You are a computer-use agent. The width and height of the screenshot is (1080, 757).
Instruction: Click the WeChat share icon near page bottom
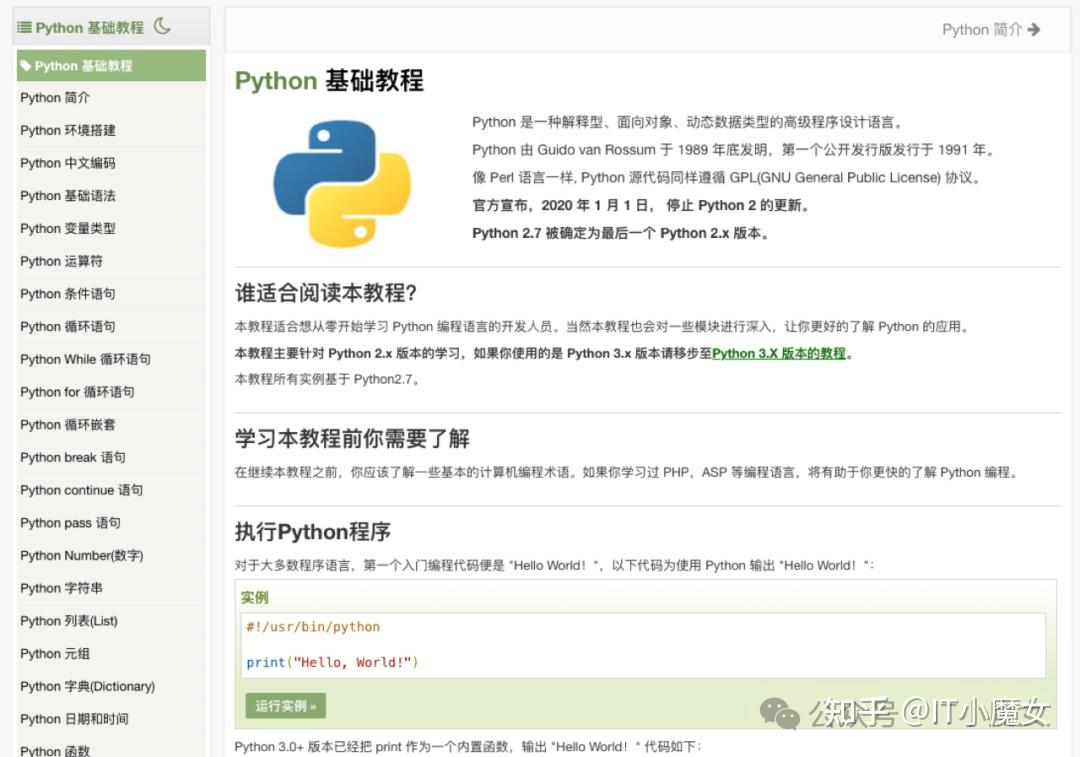[x=779, y=712]
